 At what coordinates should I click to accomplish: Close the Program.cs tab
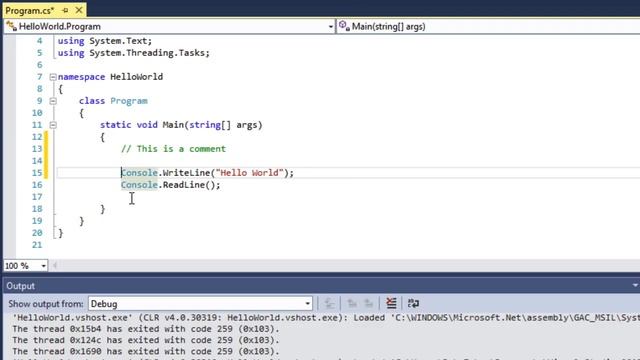79,10
